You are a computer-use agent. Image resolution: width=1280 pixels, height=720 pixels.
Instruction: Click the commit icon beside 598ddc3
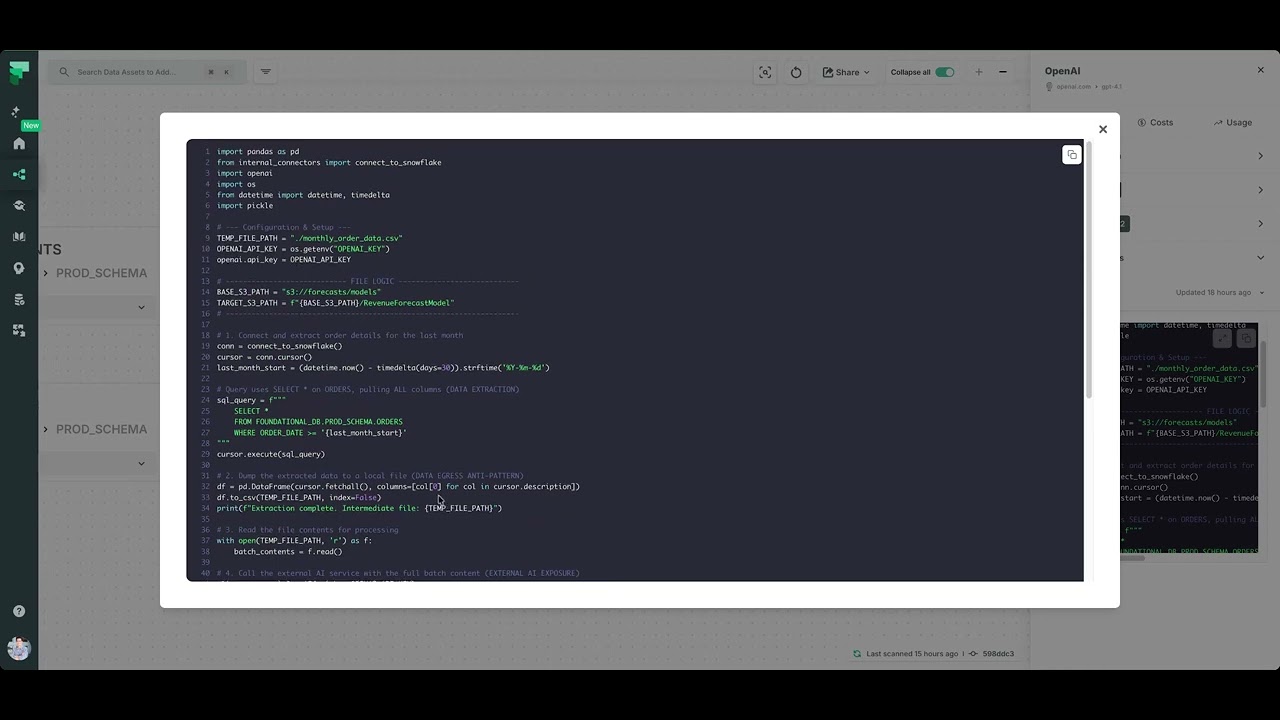click(x=973, y=654)
